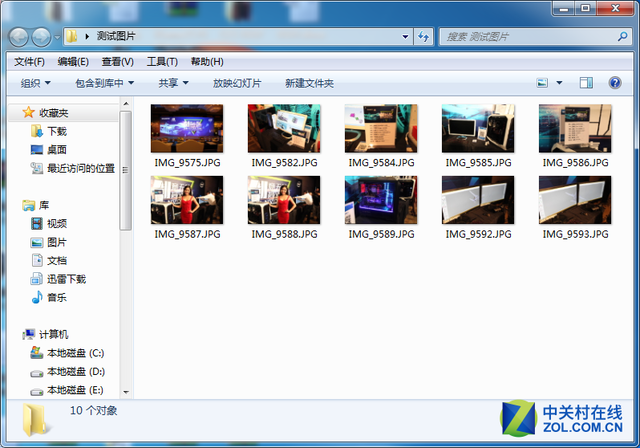The width and height of the screenshot is (640, 448).
Task: Open the 工具(T) menu
Action: click(x=162, y=62)
